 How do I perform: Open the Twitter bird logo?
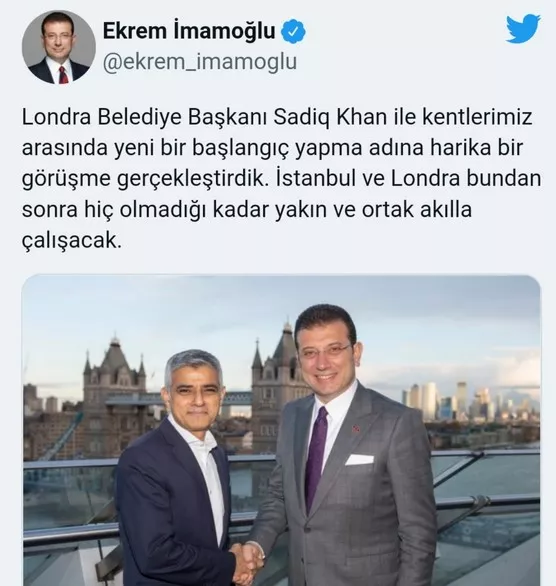(523, 28)
